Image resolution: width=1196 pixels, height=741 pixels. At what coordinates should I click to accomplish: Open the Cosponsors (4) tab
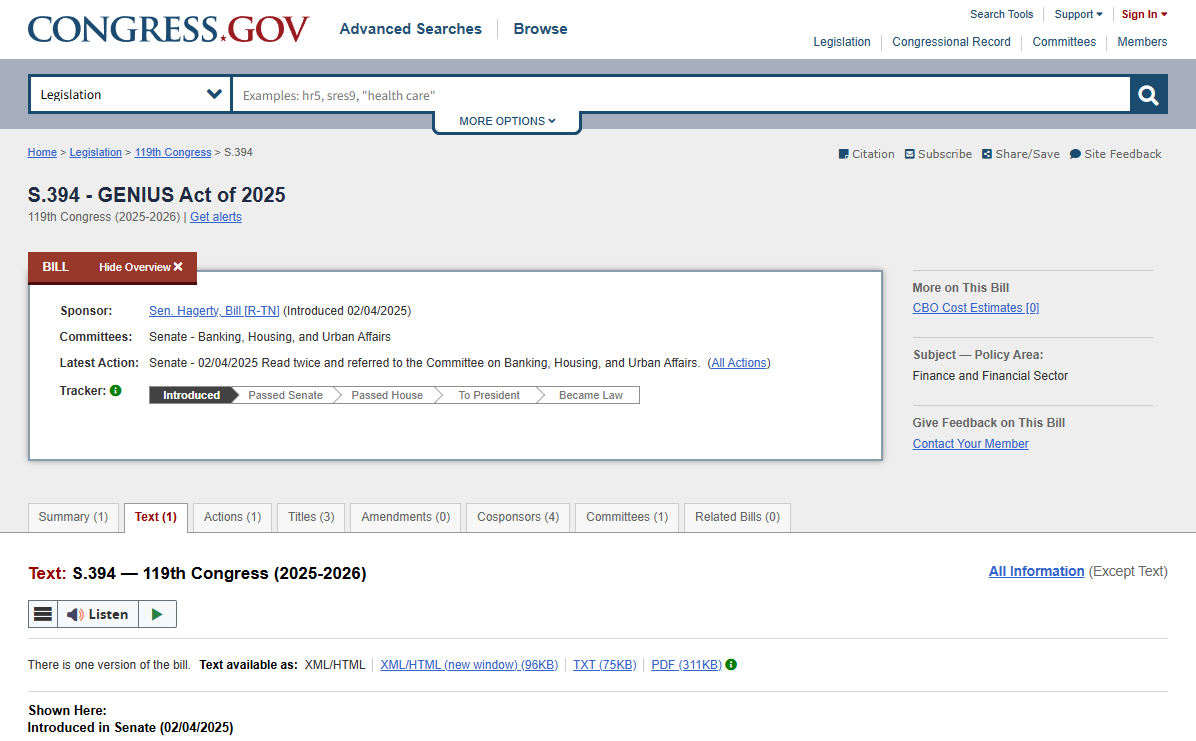(518, 517)
